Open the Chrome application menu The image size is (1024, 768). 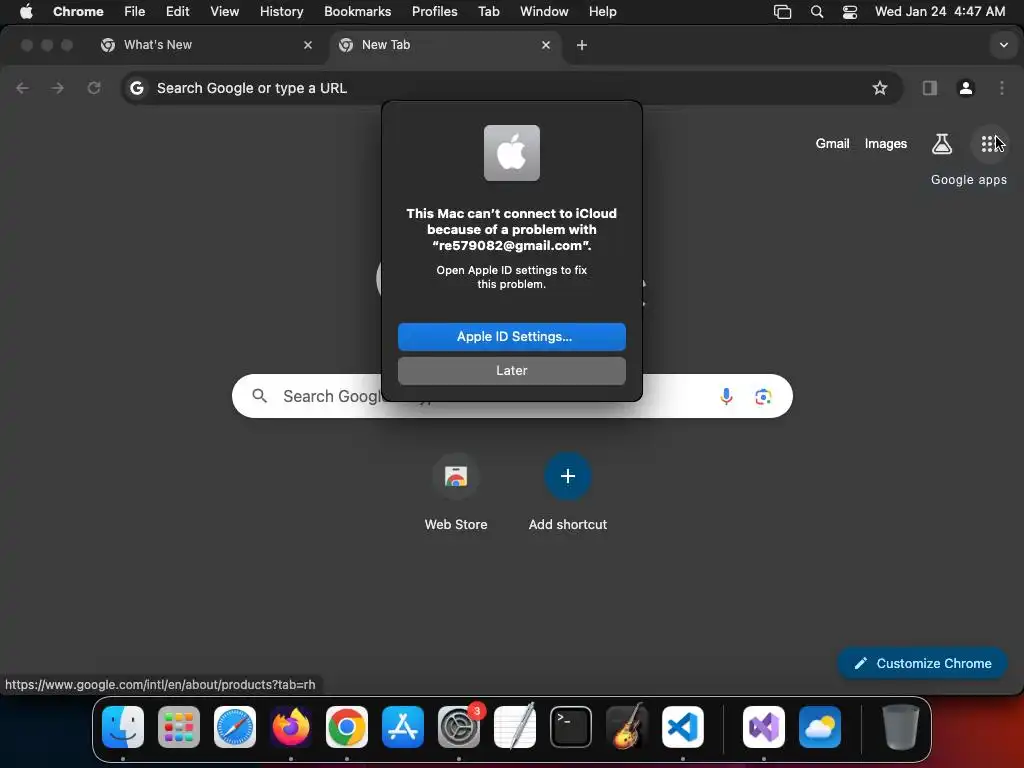click(78, 12)
